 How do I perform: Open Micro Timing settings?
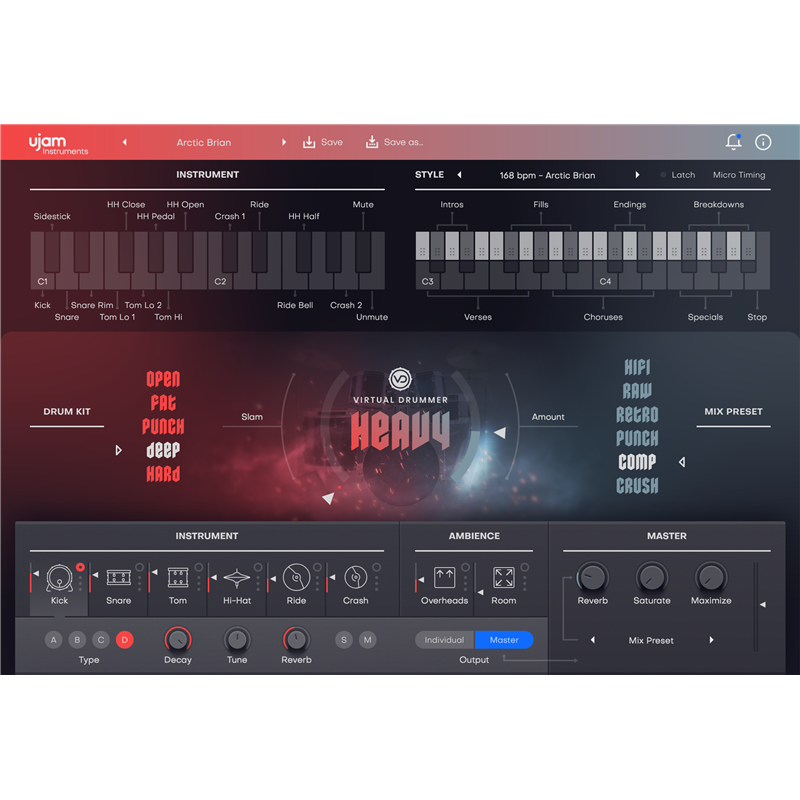coord(739,175)
